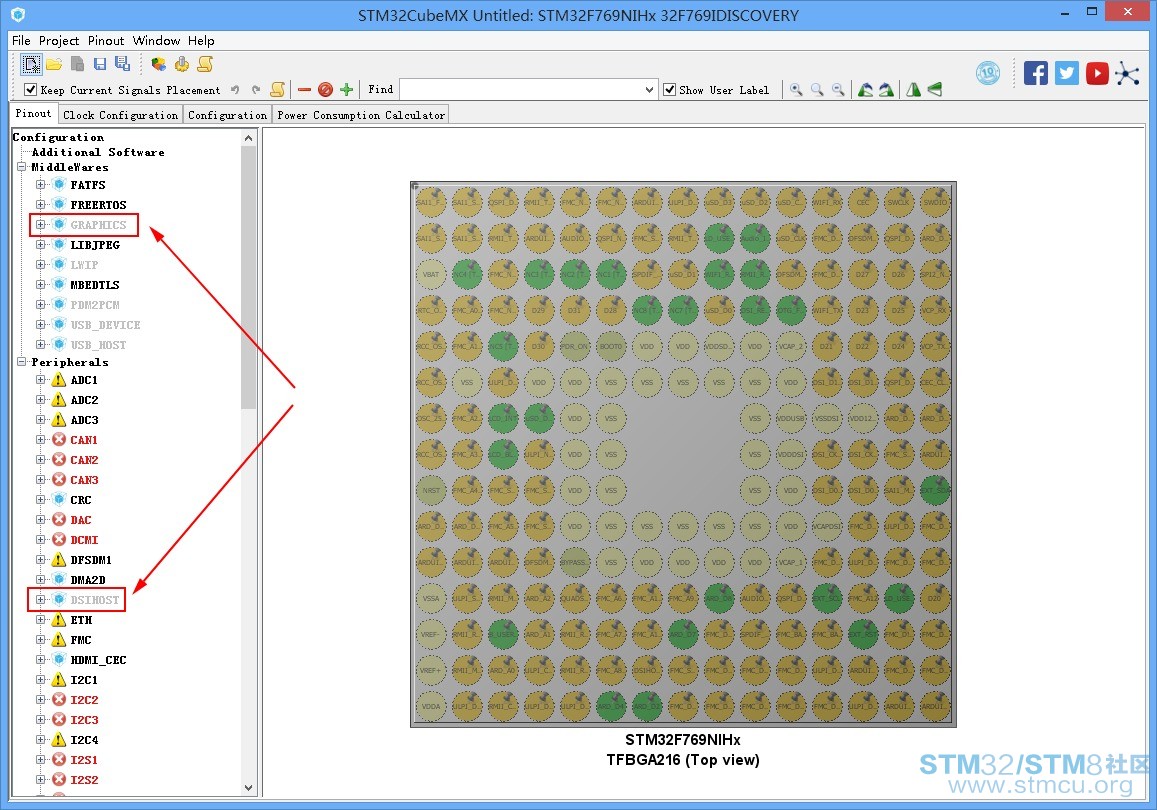The width and height of the screenshot is (1157, 810).
Task: Expand the LIBJPEG middleware node
Action: pos(41,244)
